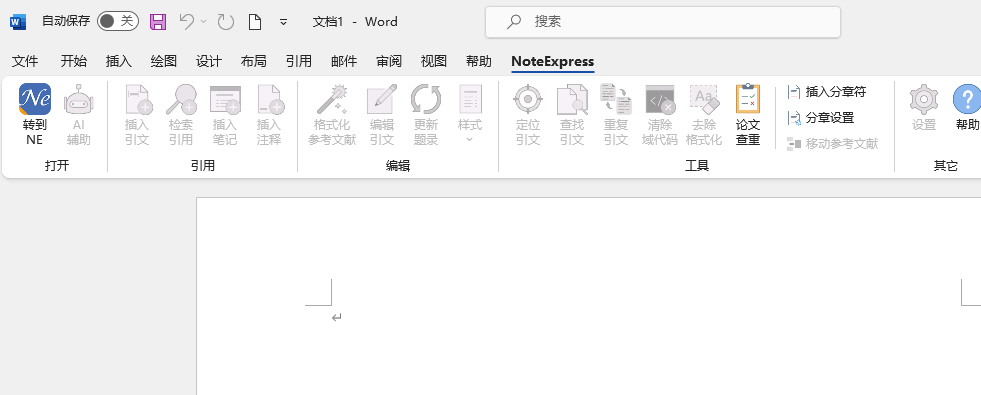This screenshot has width=981, height=395.
Task: Click 转到NE to open NoteExpress
Action: pyautogui.click(x=34, y=115)
